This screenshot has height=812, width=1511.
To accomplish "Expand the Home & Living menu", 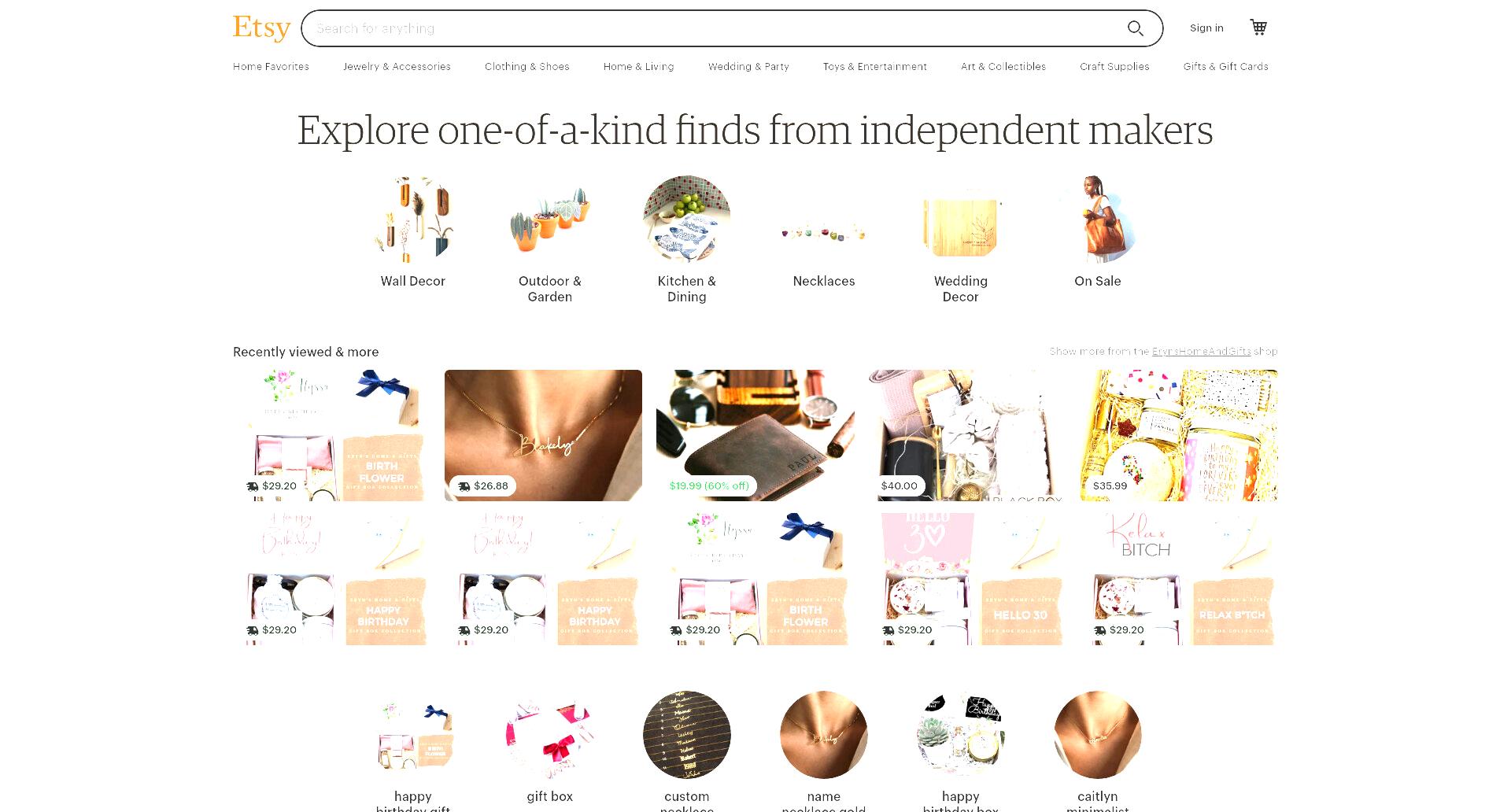I will pos(639,67).
